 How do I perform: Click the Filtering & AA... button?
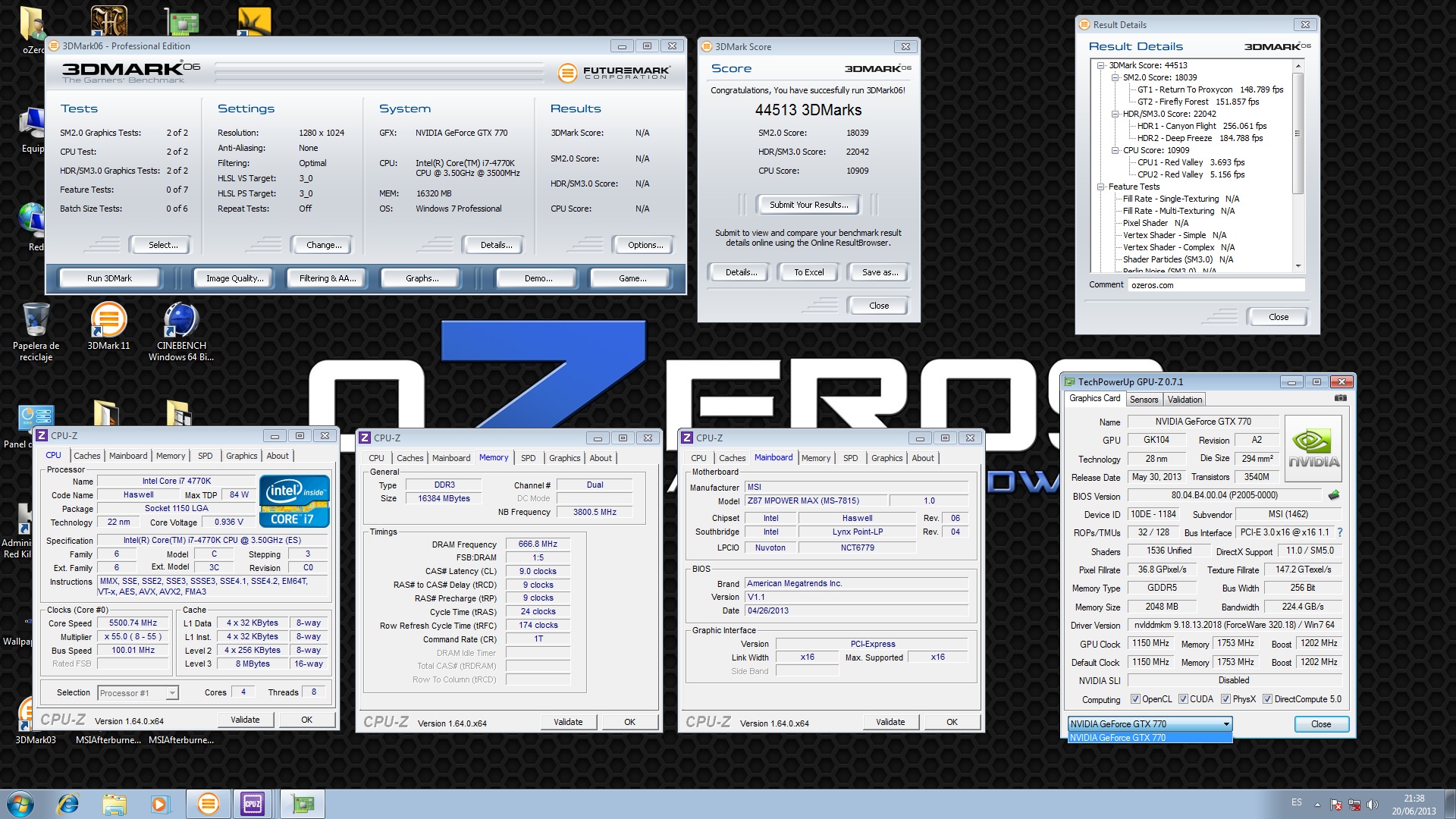pos(328,278)
